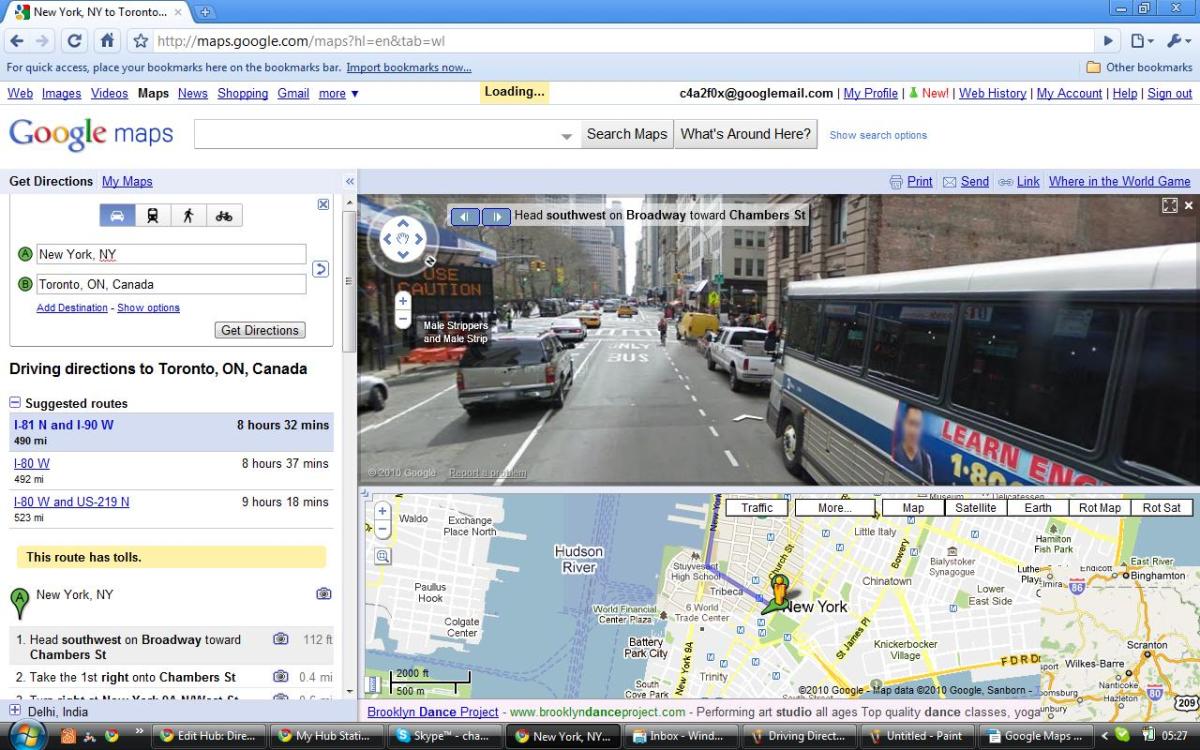Toggle the Traffic map layer
Viewport: 1200px width, 750px height.
757,508
